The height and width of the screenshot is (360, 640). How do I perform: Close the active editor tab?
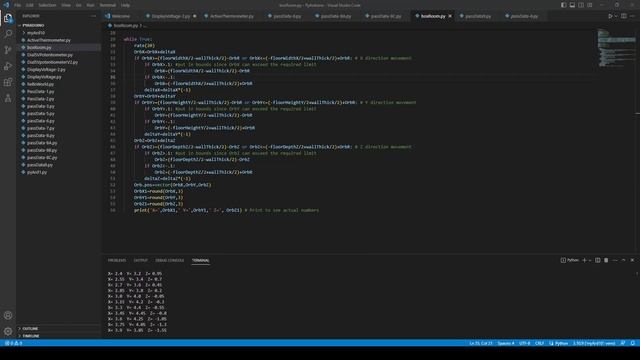(450, 16)
